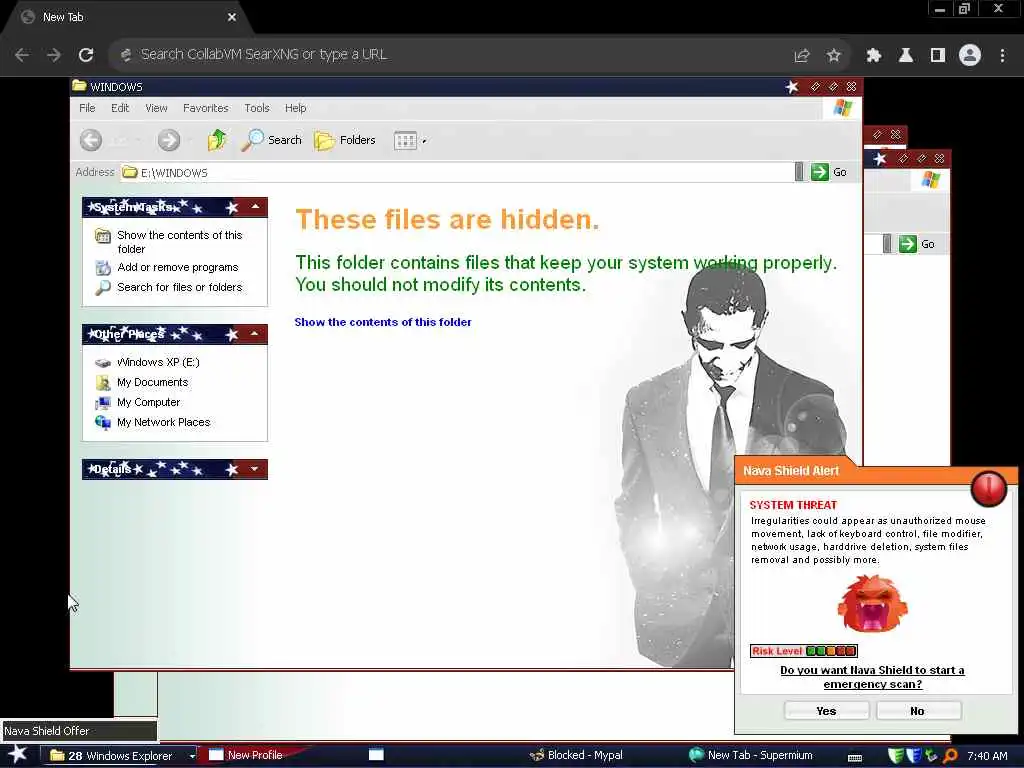Click the green shield tray icon
Image resolution: width=1024 pixels, height=768 pixels.
(896, 756)
